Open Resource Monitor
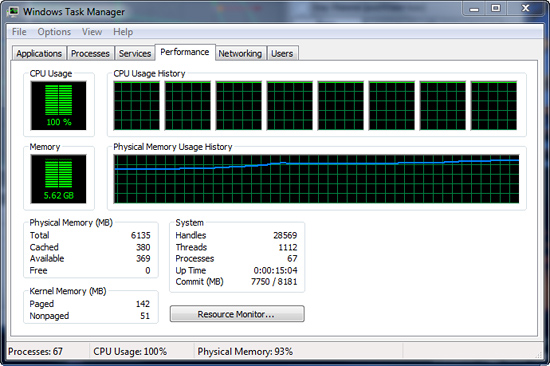Viewport: 550px width, 366px height. (x=237, y=314)
